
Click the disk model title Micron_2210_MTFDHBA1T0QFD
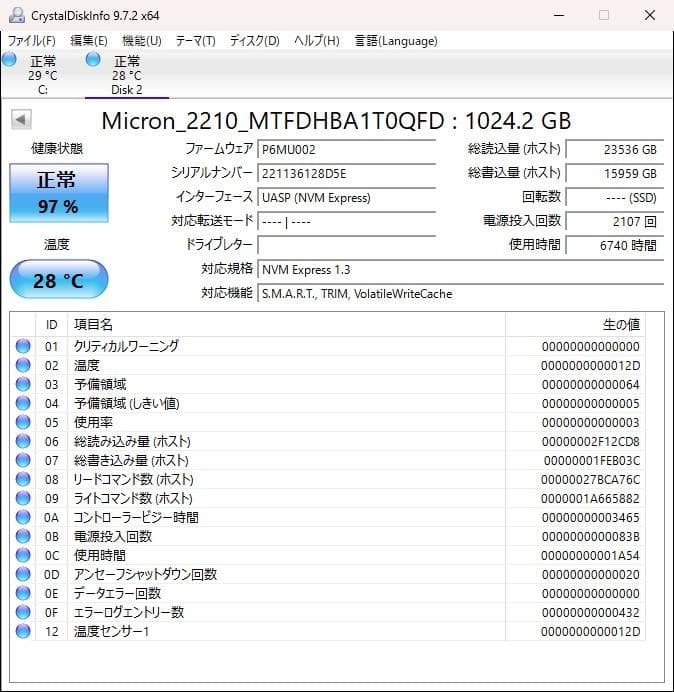pos(273,121)
